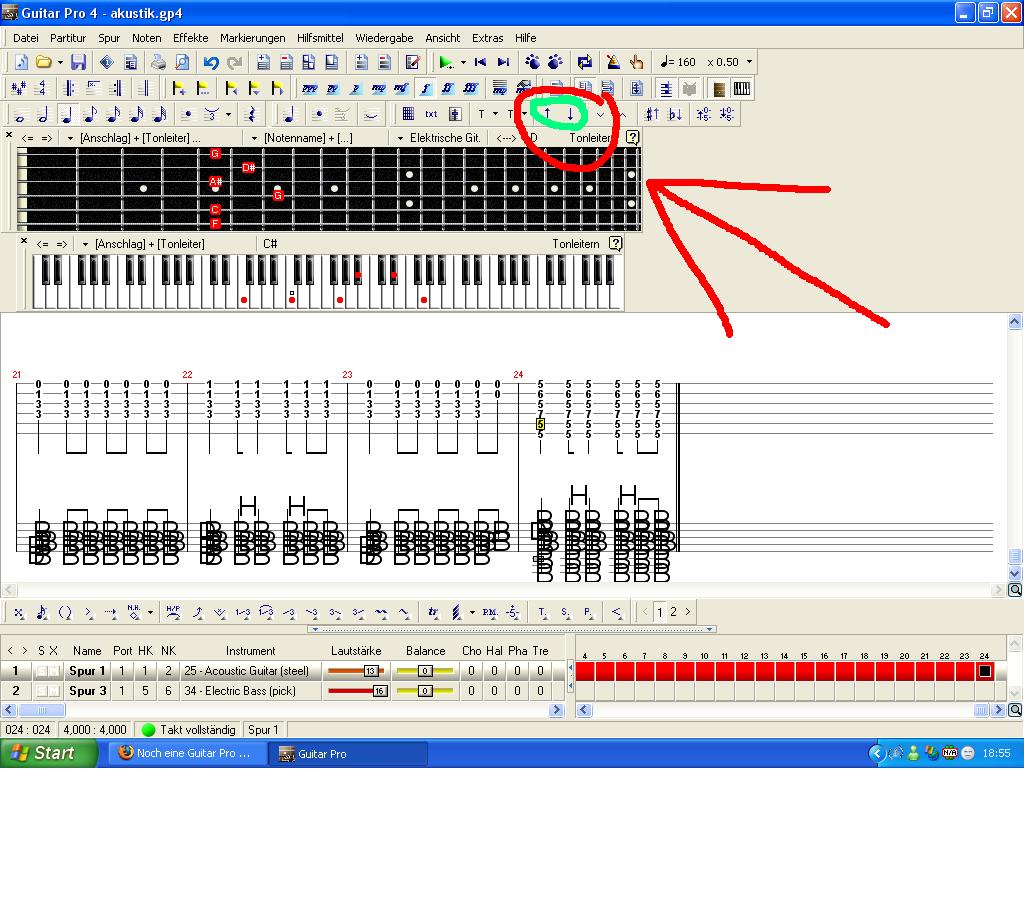Adjust Spur 1 Lautstärke slider
The height and width of the screenshot is (908, 1024).
coord(356,671)
